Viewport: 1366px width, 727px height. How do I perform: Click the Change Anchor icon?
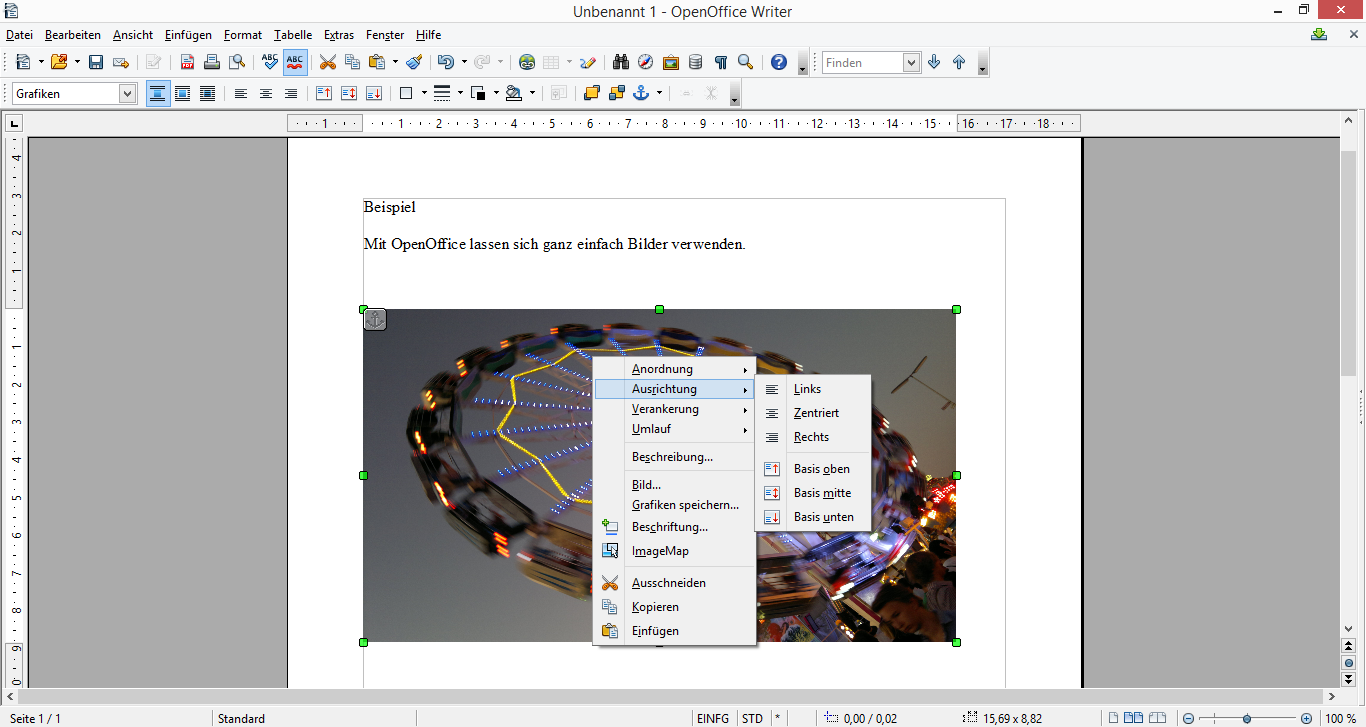point(640,93)
